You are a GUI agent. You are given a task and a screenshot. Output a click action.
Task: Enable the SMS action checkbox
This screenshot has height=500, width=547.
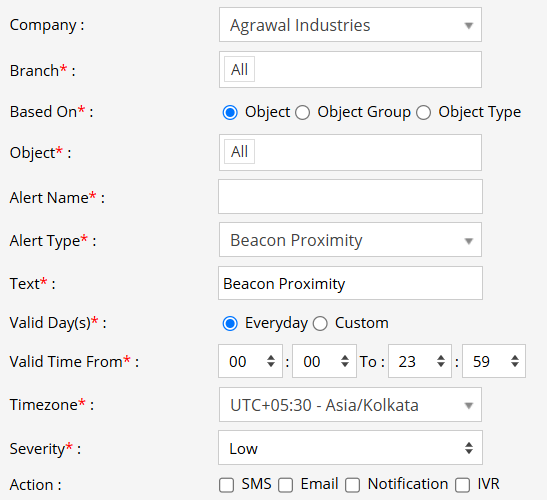(x=226, y=485)
